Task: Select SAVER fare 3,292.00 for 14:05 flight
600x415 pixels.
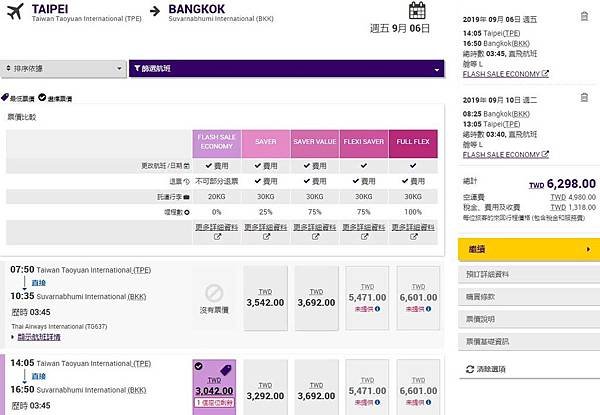Action: 265,387
